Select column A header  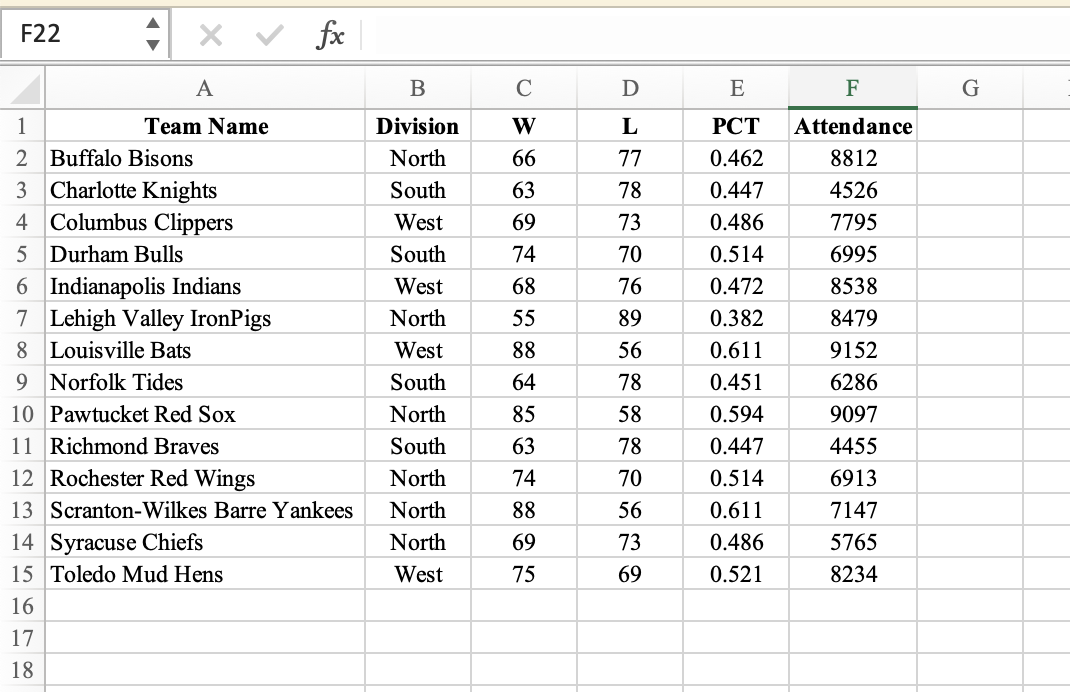[204, 88]
